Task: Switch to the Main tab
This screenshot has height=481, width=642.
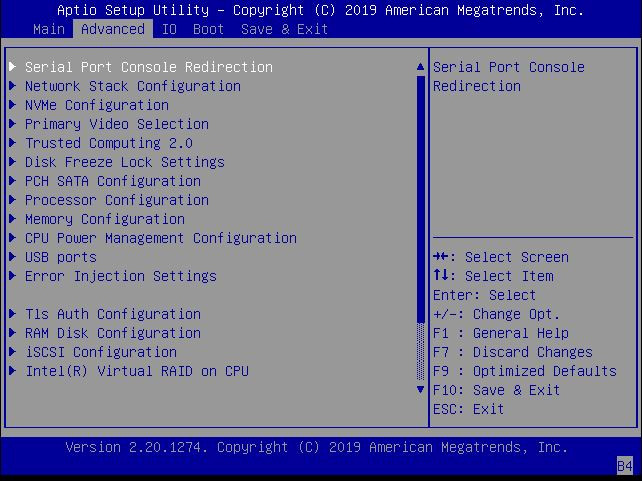Action: coord(48,29)
